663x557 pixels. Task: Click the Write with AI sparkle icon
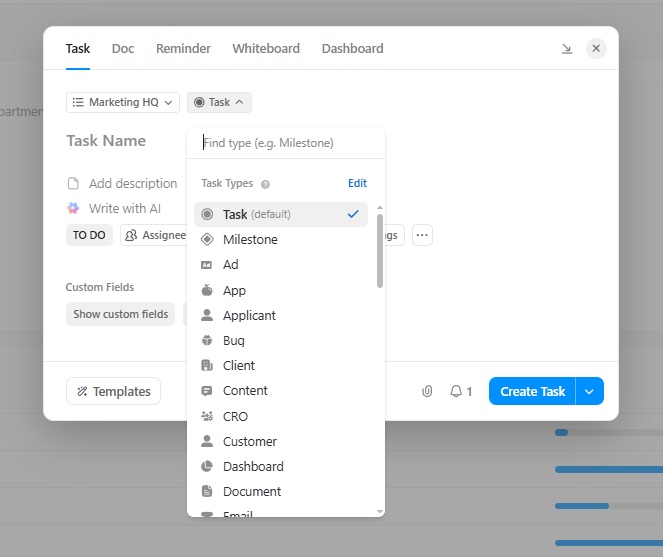click(73, 208)
